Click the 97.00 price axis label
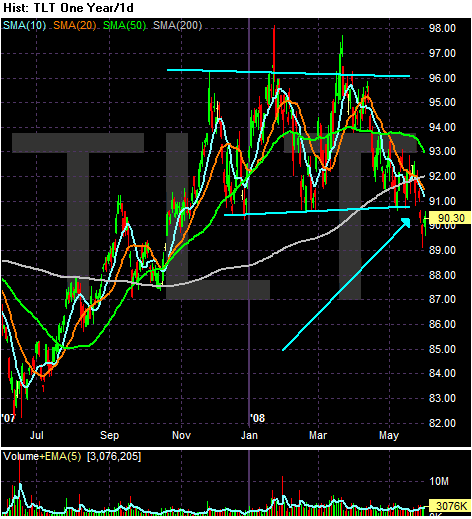This screenshot has width=472, height=519. point(442,53)
